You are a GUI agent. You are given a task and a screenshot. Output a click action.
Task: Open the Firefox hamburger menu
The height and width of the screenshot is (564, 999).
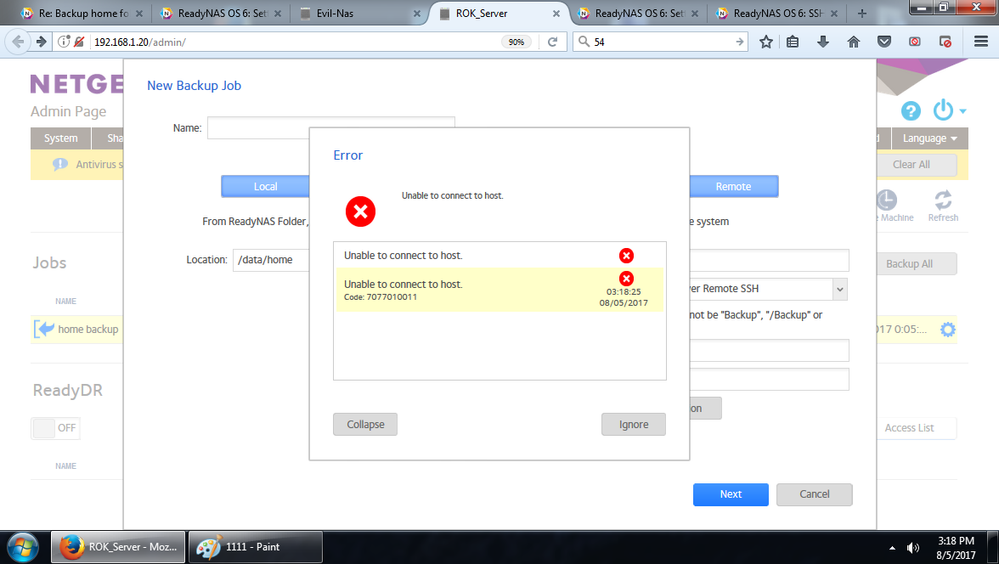980,42
